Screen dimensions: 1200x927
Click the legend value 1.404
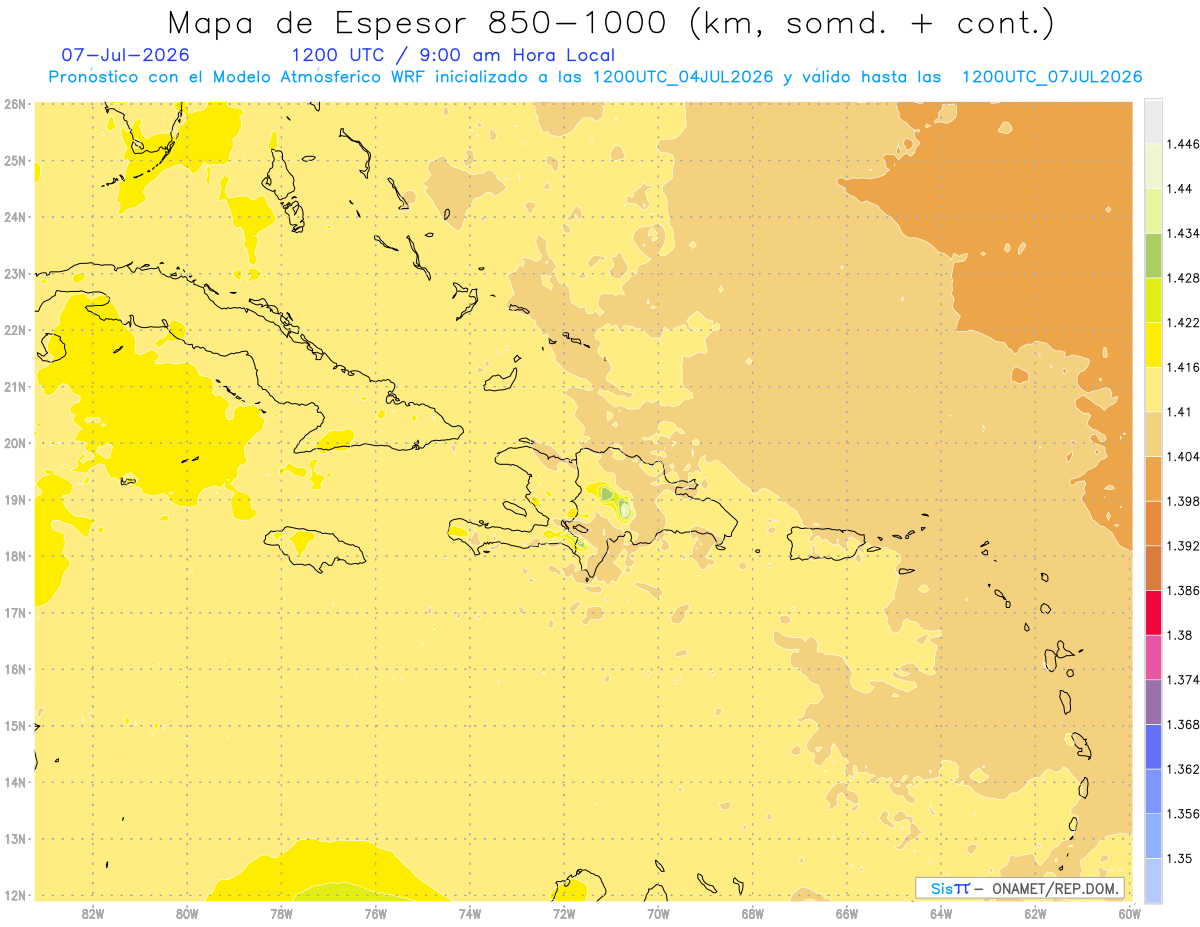coord(1185,457)
